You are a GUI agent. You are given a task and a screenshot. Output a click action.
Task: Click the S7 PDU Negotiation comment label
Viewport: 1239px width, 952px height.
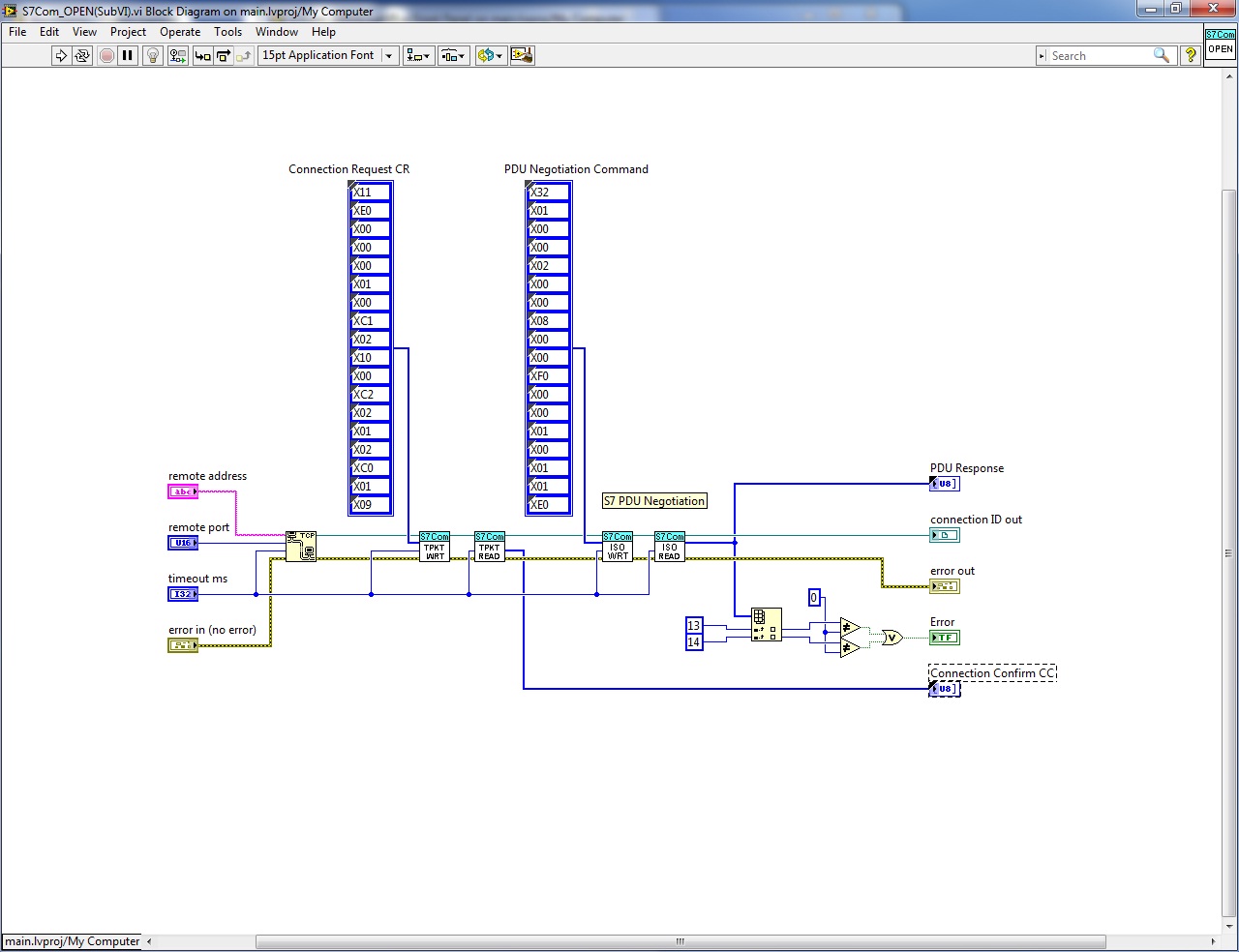[654, 501]
